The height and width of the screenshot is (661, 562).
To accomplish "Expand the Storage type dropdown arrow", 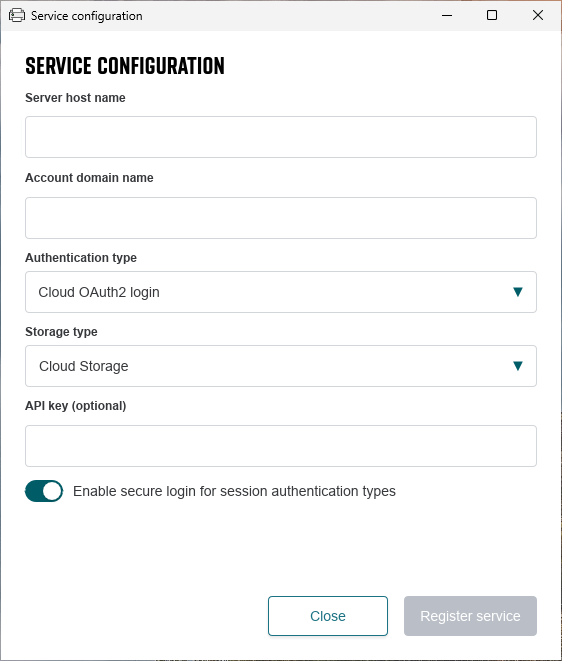I will (x=518, y=365).
